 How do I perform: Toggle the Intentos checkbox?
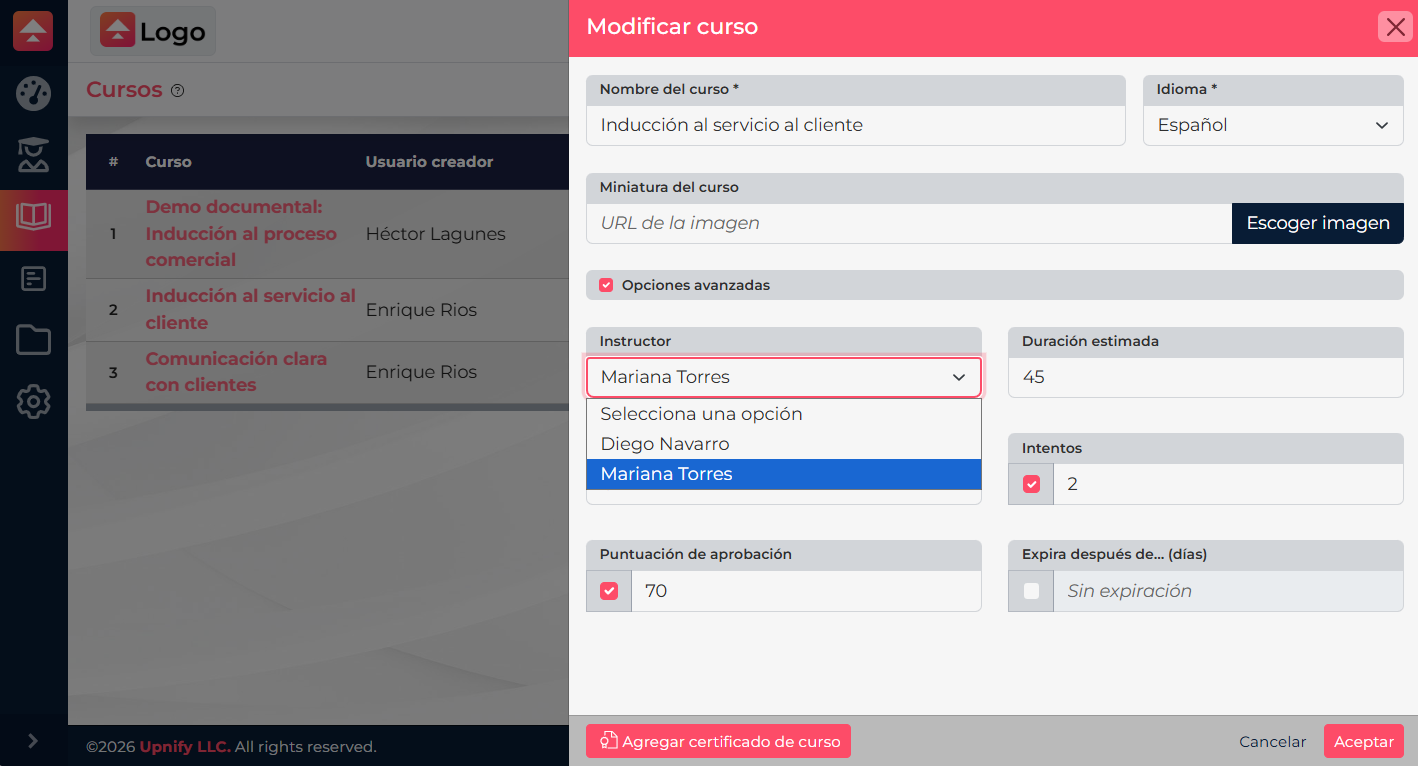(x=1031, y=484)
